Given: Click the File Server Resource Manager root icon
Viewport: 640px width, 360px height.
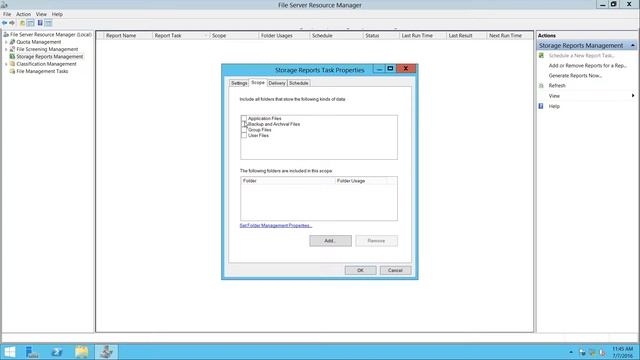Looking at the screenshot, I should click(6, 35).
